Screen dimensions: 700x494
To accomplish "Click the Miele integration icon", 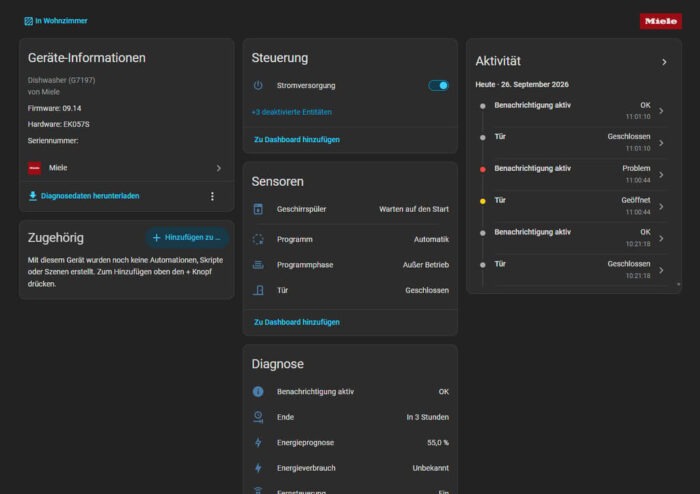I will [34, 168].
